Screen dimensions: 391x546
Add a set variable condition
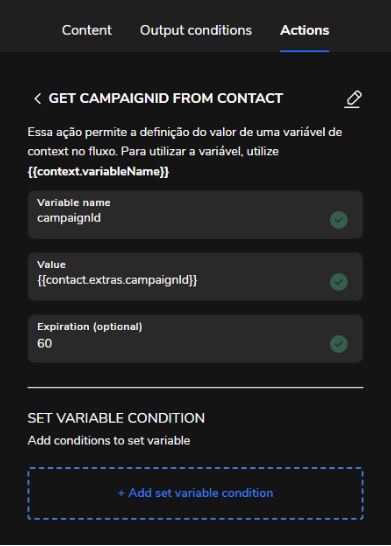click(x=195, y=493)
